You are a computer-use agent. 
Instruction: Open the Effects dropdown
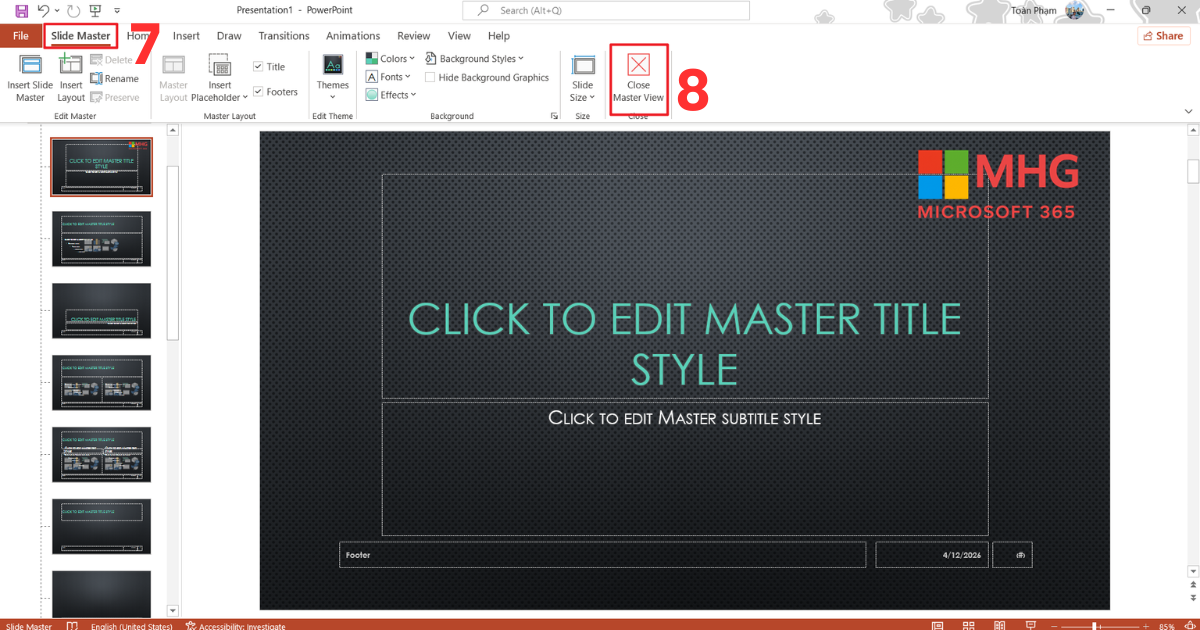[x=390, y=95]
